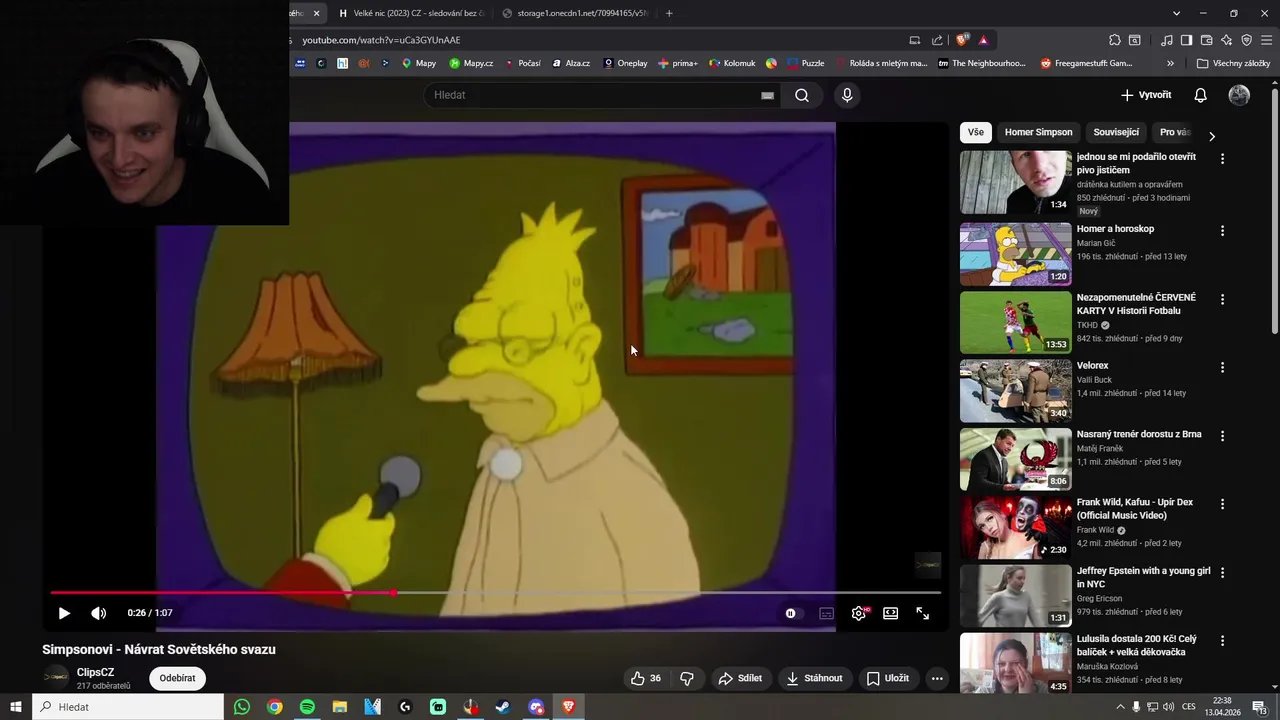Open YouTube notifications bell
Viewport: 1280px width, 720px height.
coord(1200,95)
